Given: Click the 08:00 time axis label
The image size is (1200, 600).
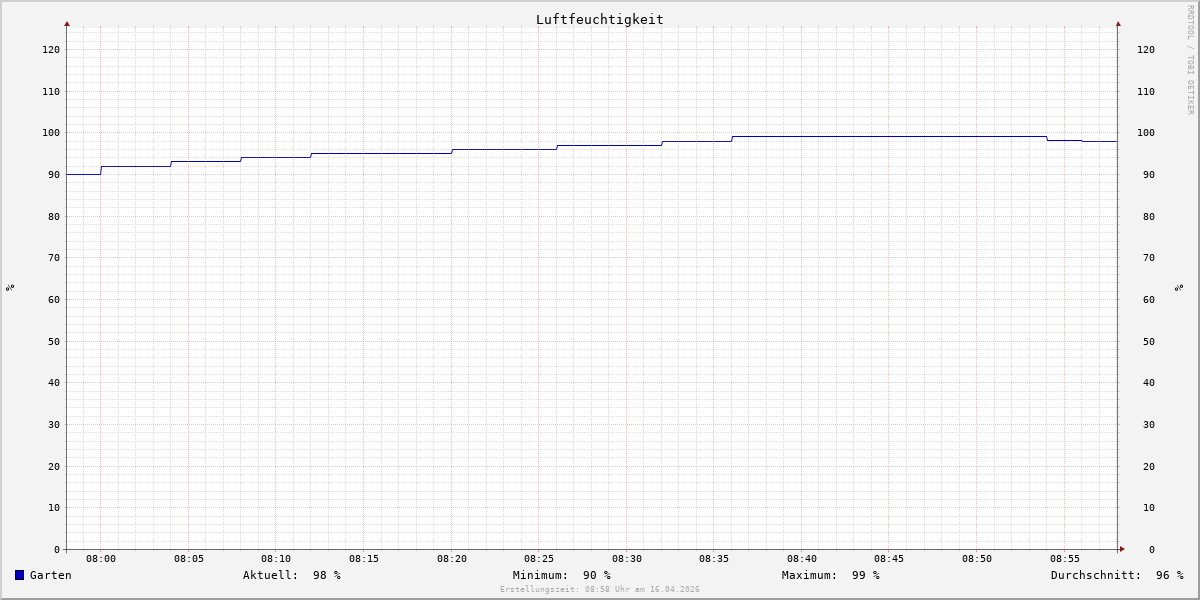Looking at the screenshot, I should pyautogui.click(x=101, y=559).
